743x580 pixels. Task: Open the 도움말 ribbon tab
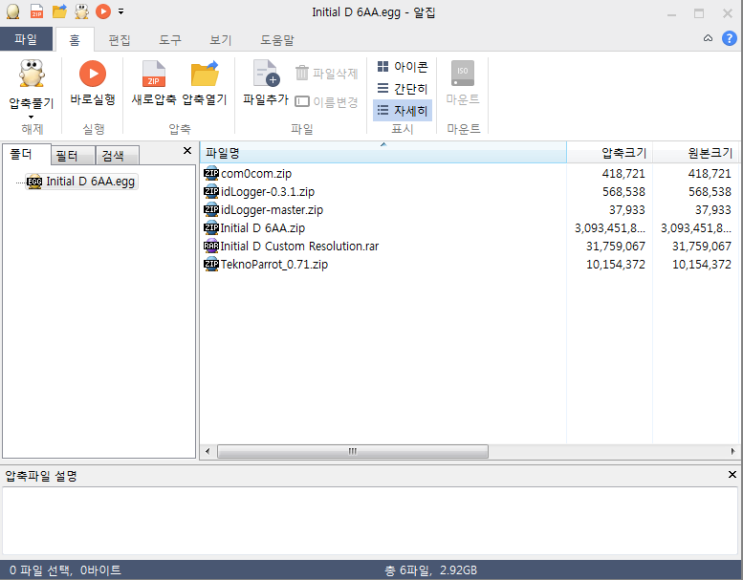tap(277, 40)
